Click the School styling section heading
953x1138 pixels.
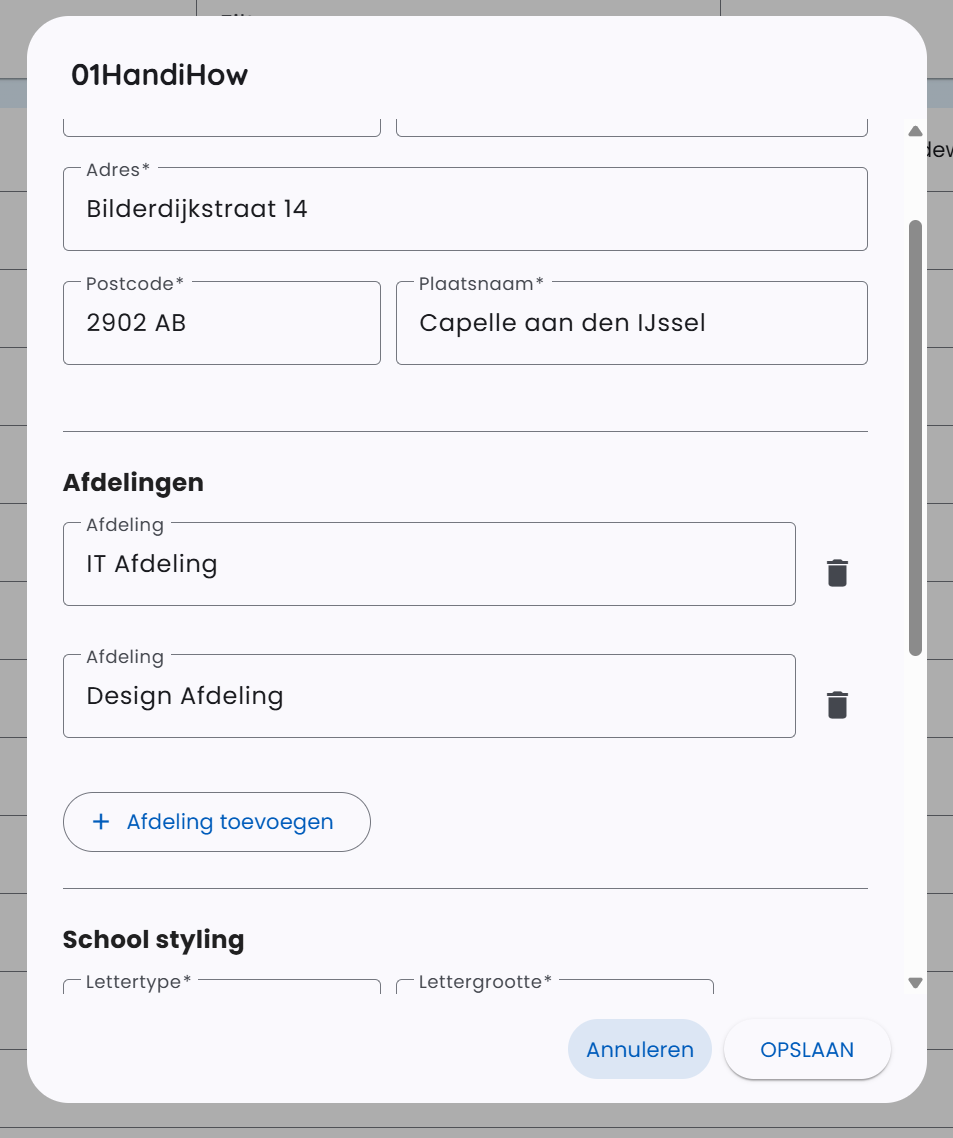153,938
